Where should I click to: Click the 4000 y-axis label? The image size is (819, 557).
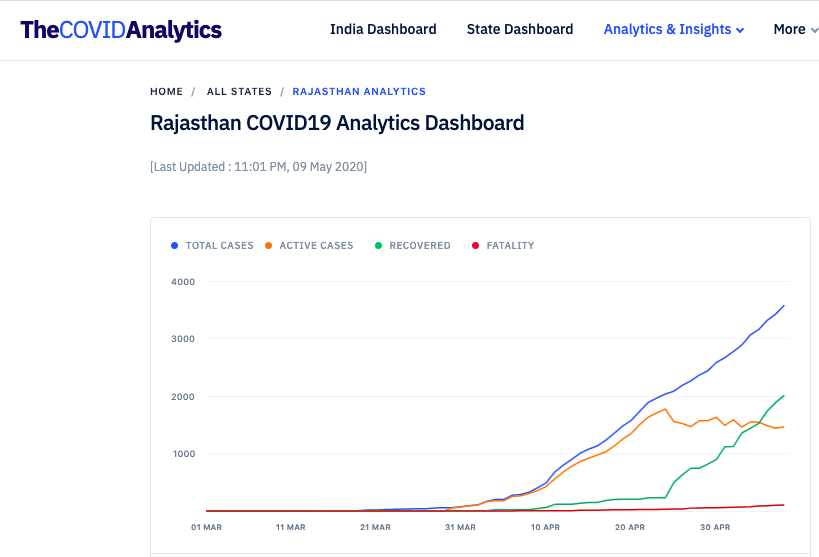click(183, 282)
